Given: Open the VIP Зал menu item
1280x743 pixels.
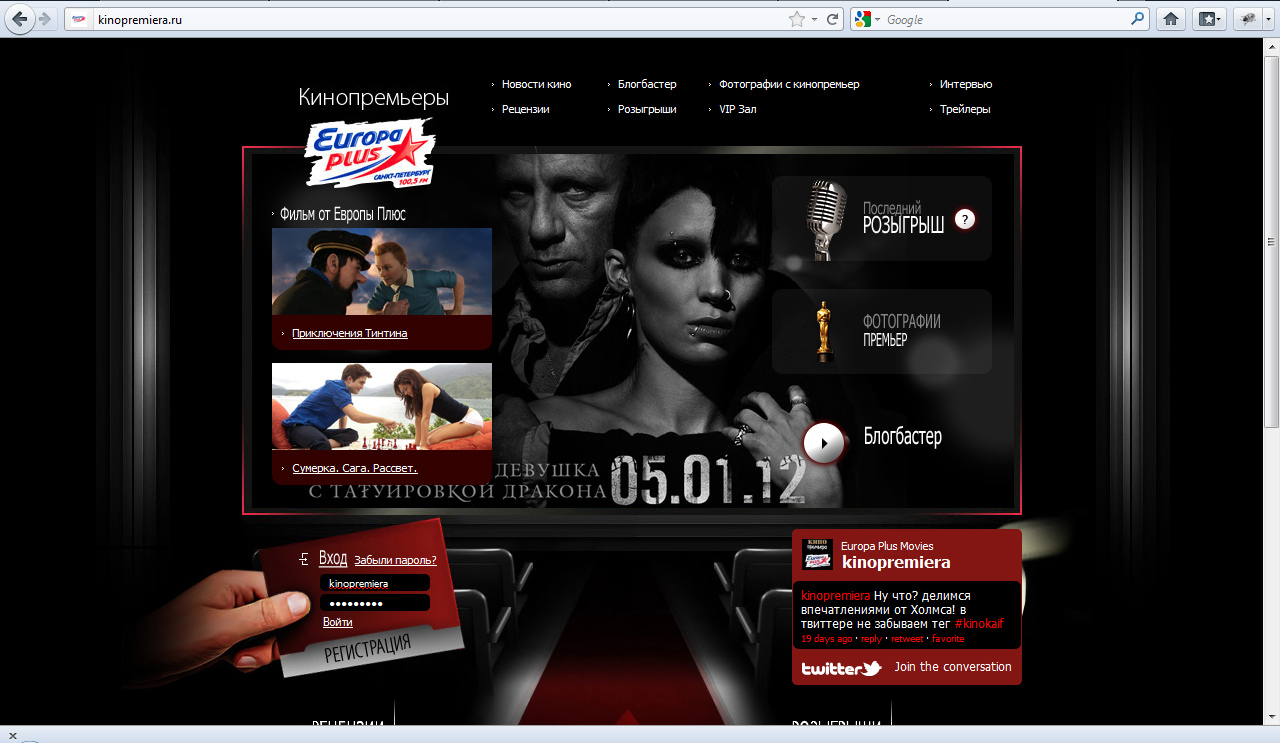Looking at the screenshot, I should pyautogui.click(x=738, y=109).
